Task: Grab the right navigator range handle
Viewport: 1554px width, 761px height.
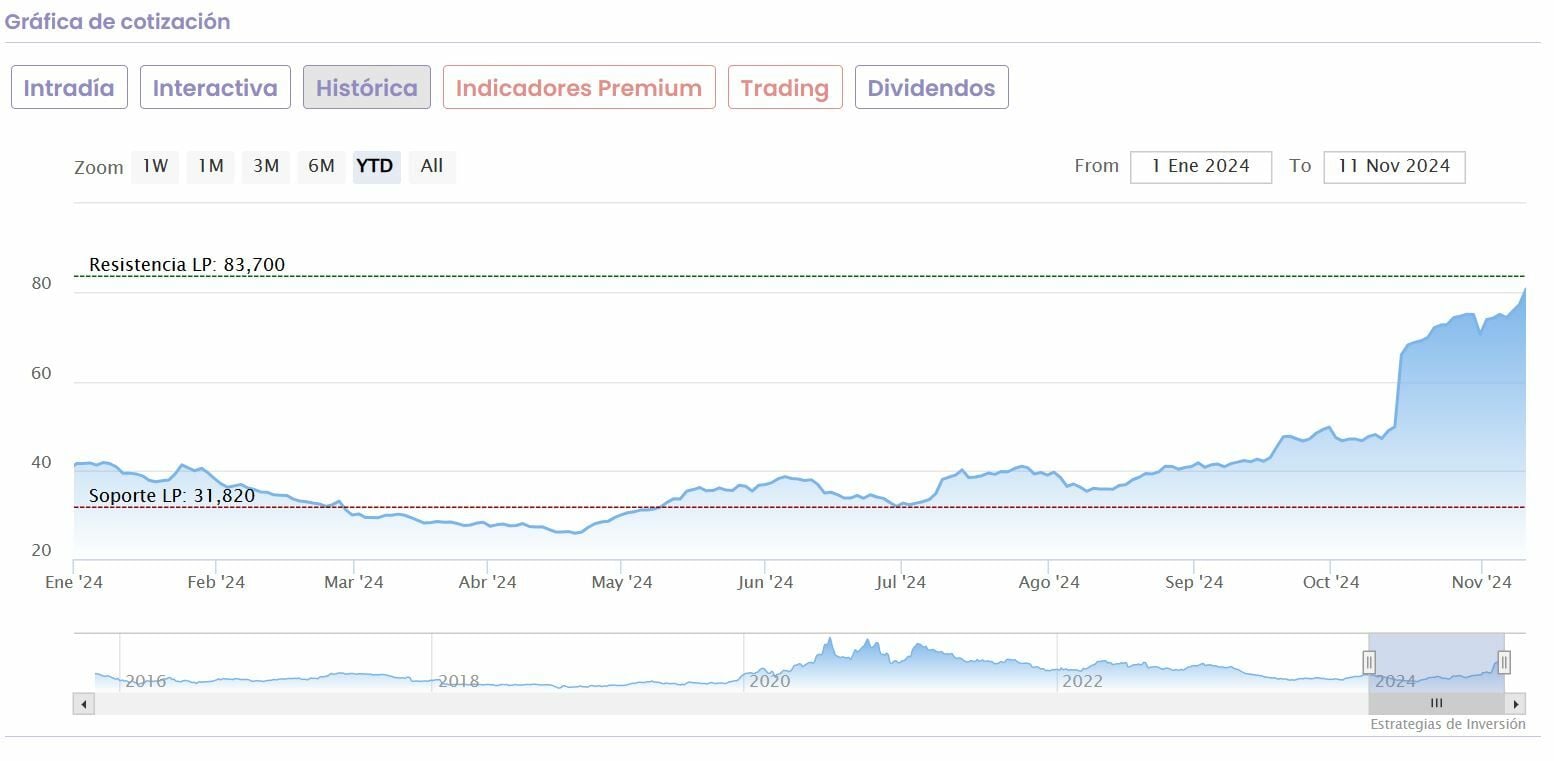Action: pyautogui.click(x=1503, y=662)
